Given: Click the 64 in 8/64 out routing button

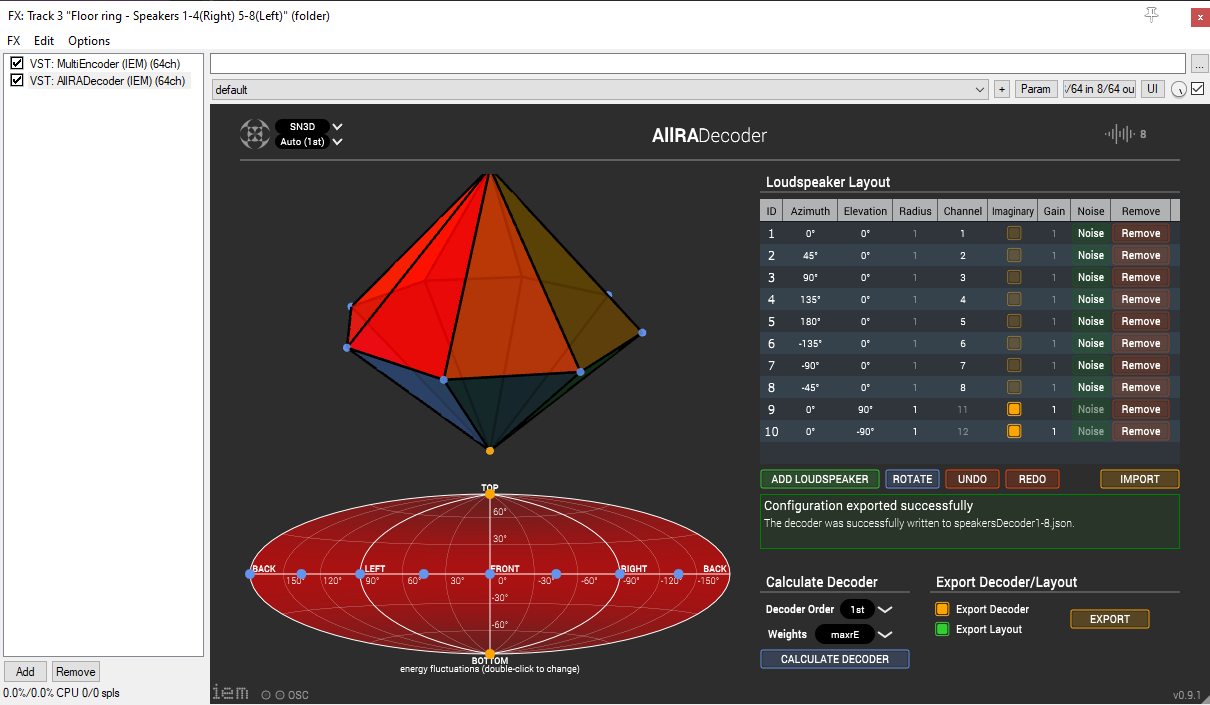Looking at the screenshot, I should click(x=1100, y=89).
